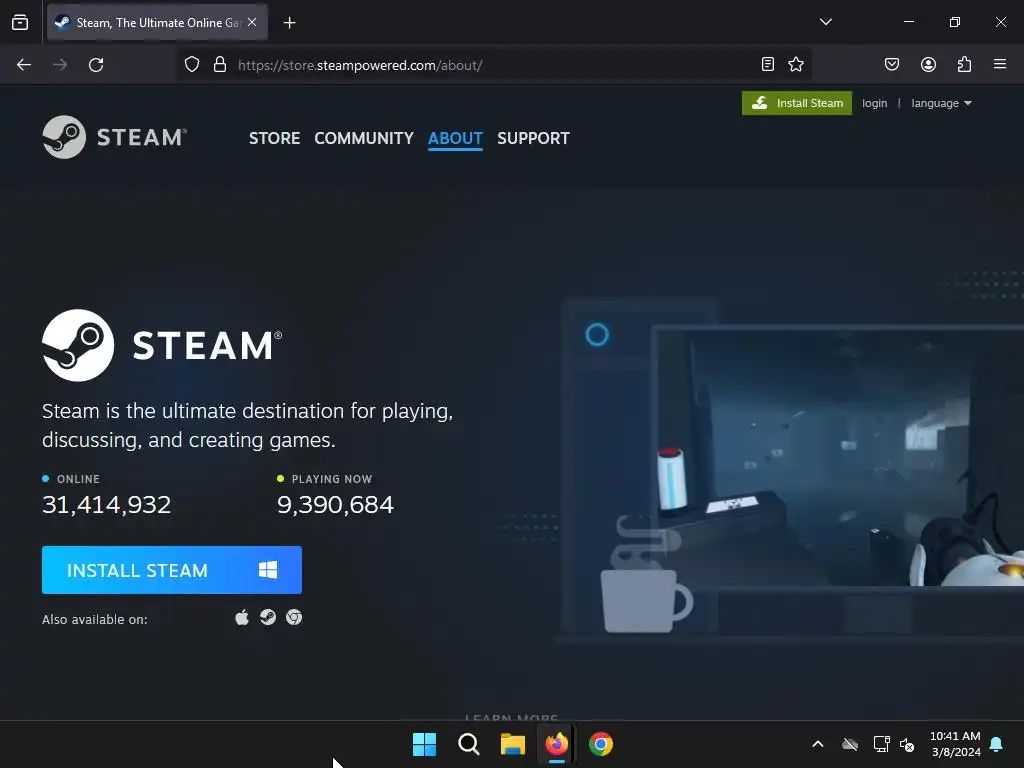The height and width of the screenshot is (768, 1024).
Task: Open taskbar Search
Action: click(x=469, y=744)
